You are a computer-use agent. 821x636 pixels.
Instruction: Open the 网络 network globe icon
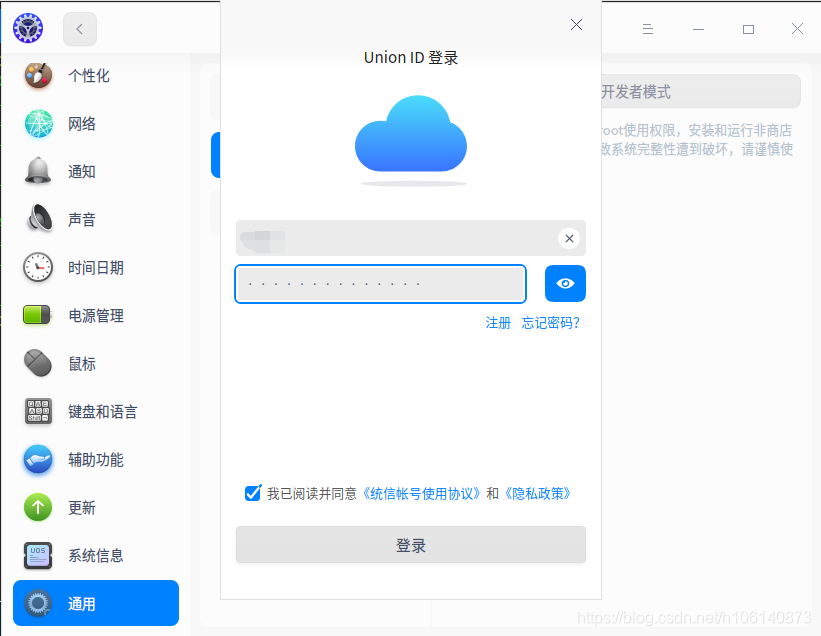(38, 124)
